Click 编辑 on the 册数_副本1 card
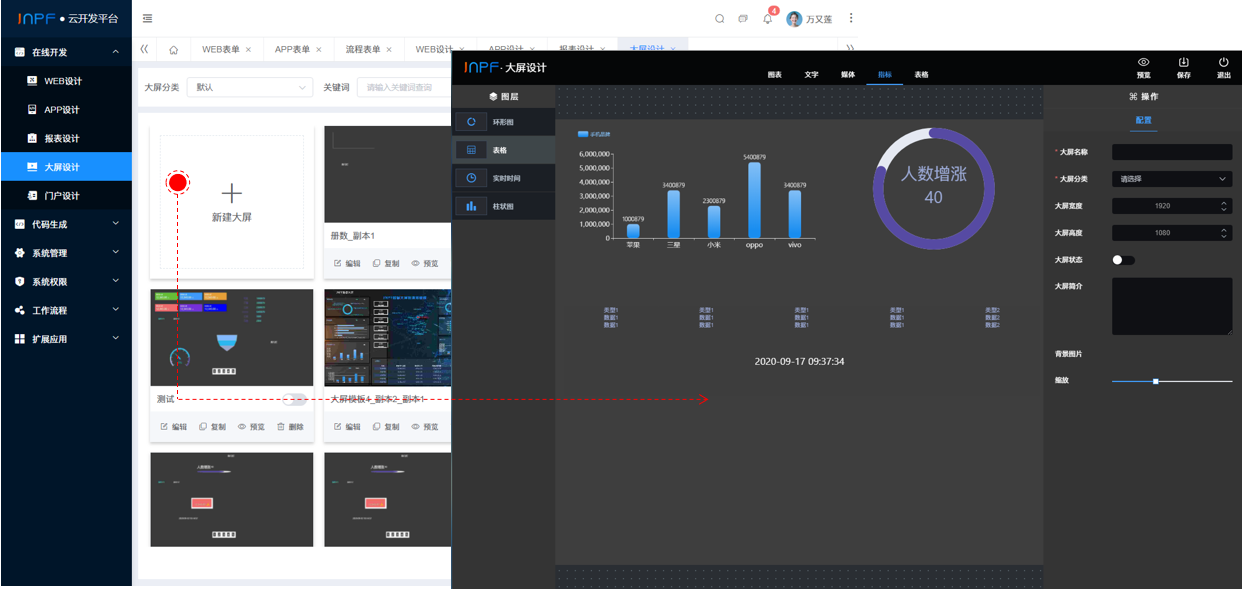 [x=346, y=263]
